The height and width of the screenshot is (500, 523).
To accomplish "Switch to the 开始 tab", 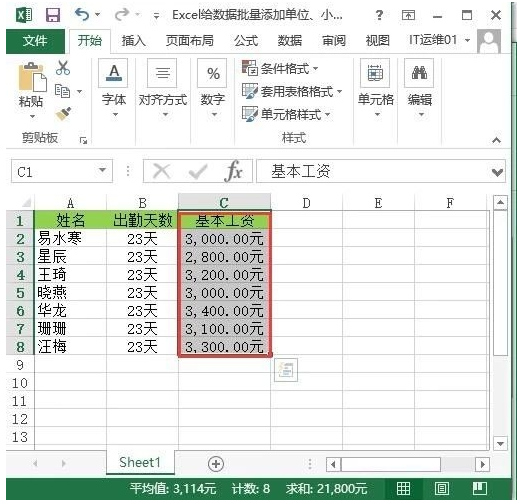I will click(x=89, y=41).
